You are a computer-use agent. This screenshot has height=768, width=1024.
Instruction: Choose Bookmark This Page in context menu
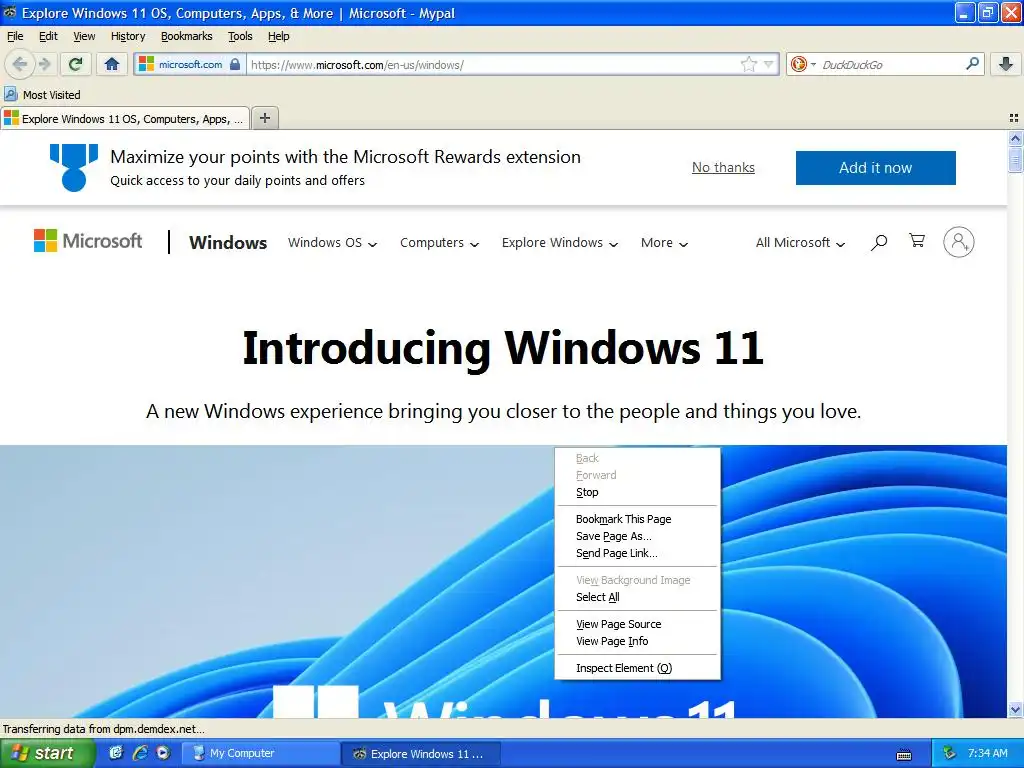[637, 519]
